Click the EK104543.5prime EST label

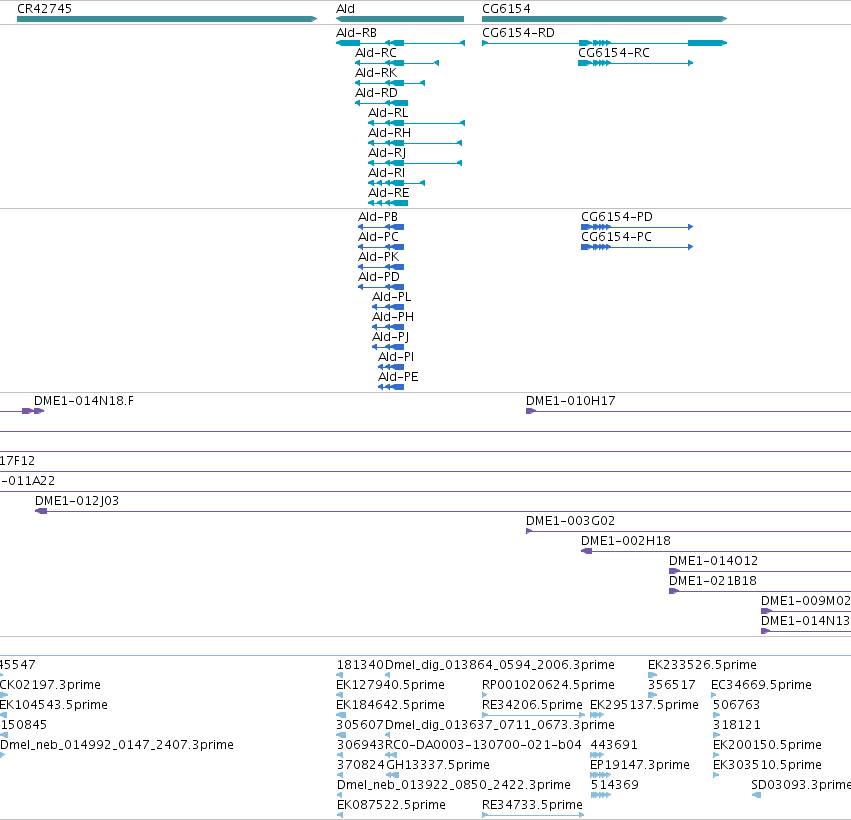tap(54, 705)
